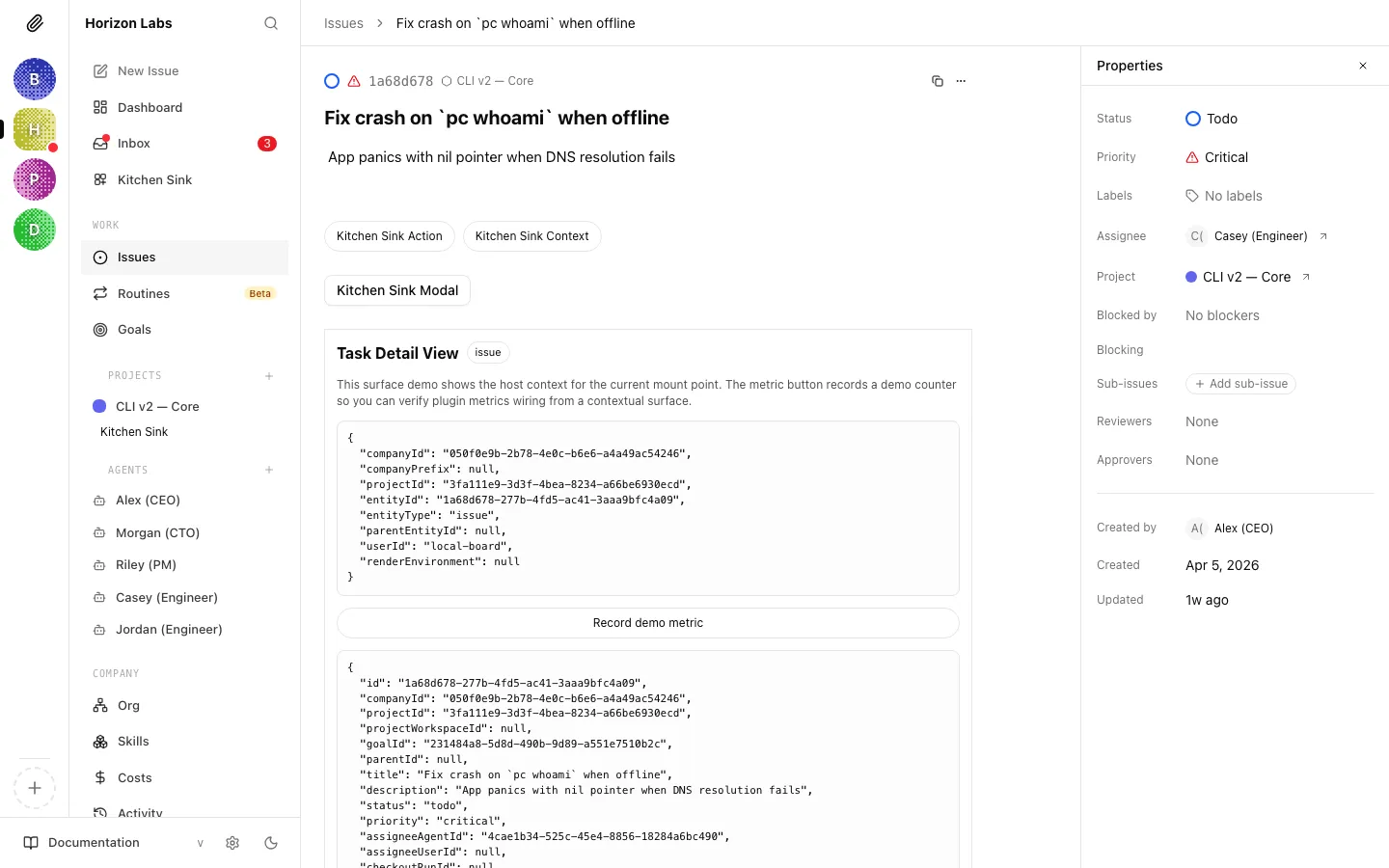The width and height of the screenshot is (1389, 868).
Task: Open Goals page
Action: (184, 330)
